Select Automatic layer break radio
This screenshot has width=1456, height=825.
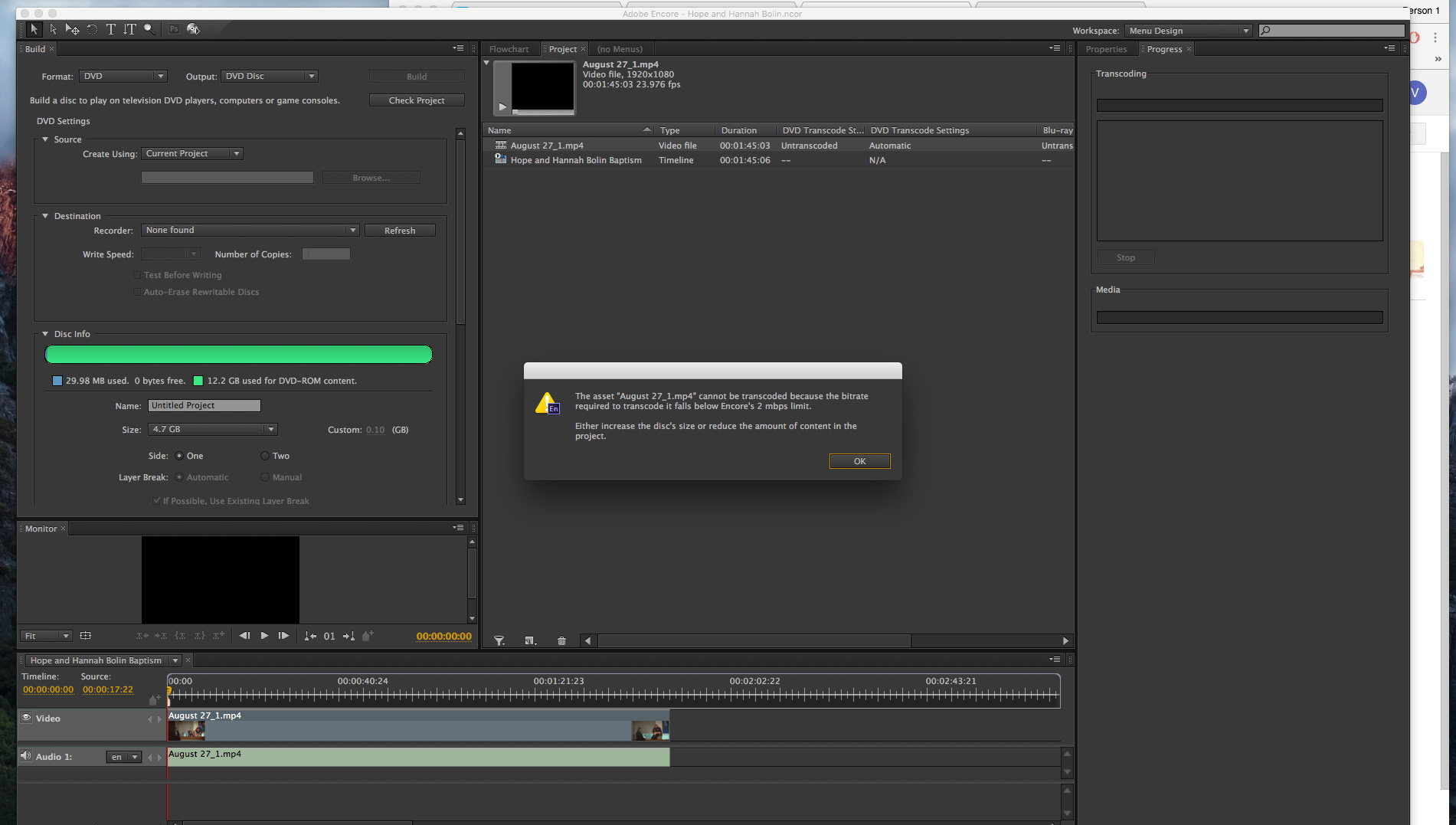click(x=179, y=477)
